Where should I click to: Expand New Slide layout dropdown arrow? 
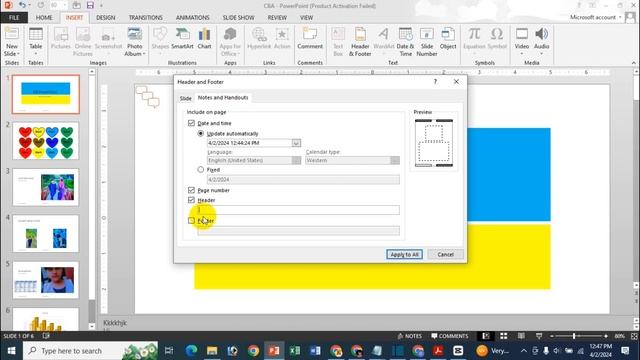[x=18, y=54]
